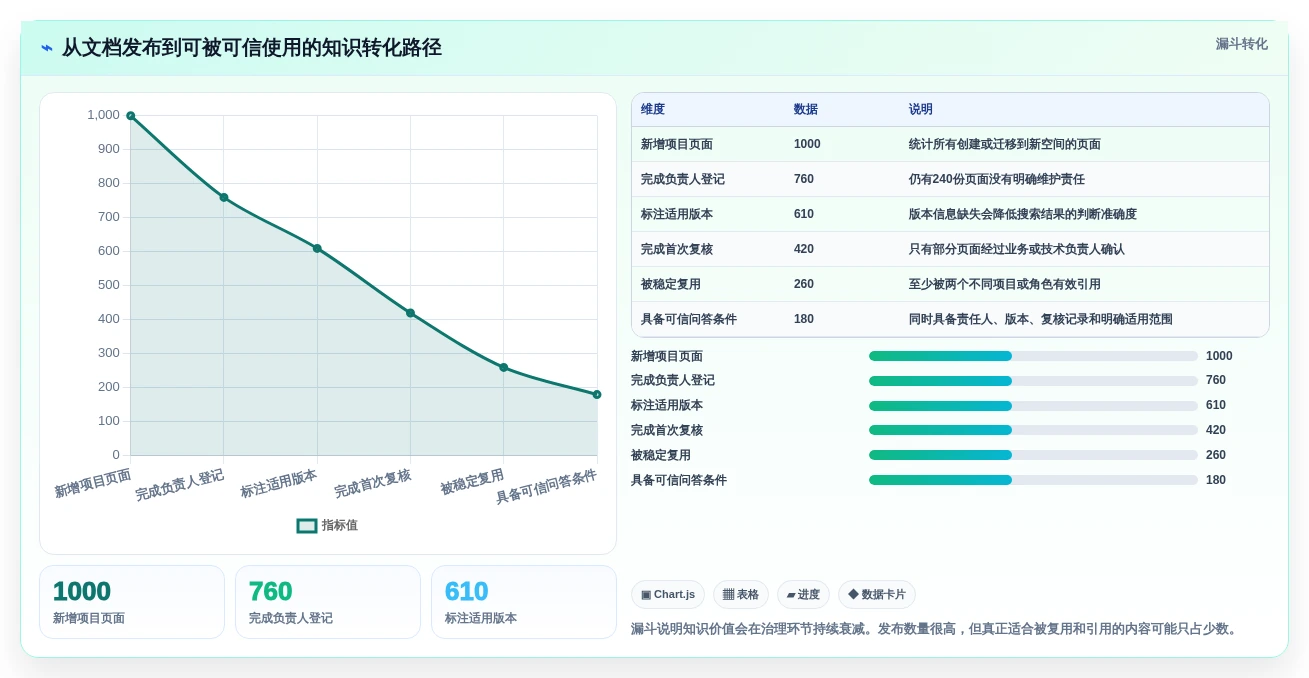This screenshot has height=678, width=1309.
Task: Click the description 至少被两个不同项目或角色有效引用
Action: point(1004,284)
